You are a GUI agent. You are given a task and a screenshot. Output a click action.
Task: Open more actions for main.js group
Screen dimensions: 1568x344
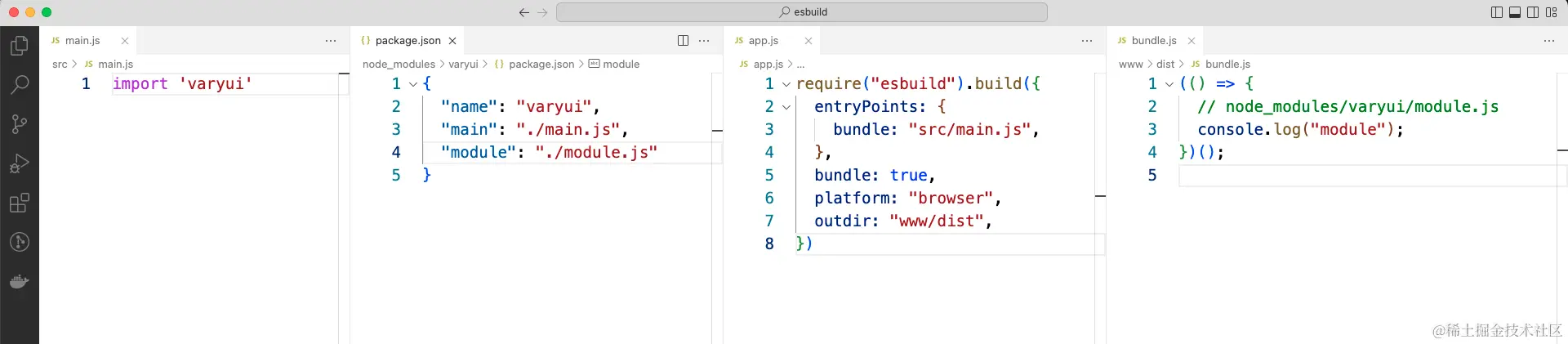pos(331,41)
